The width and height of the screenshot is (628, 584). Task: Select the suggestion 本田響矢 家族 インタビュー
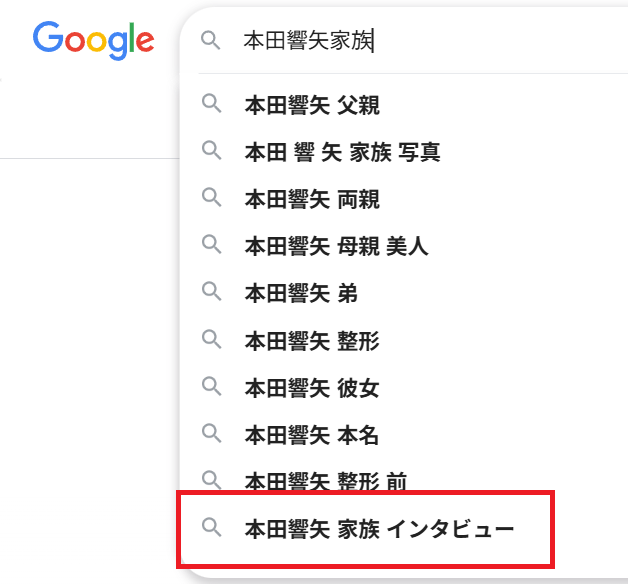(x=379, y=528)
